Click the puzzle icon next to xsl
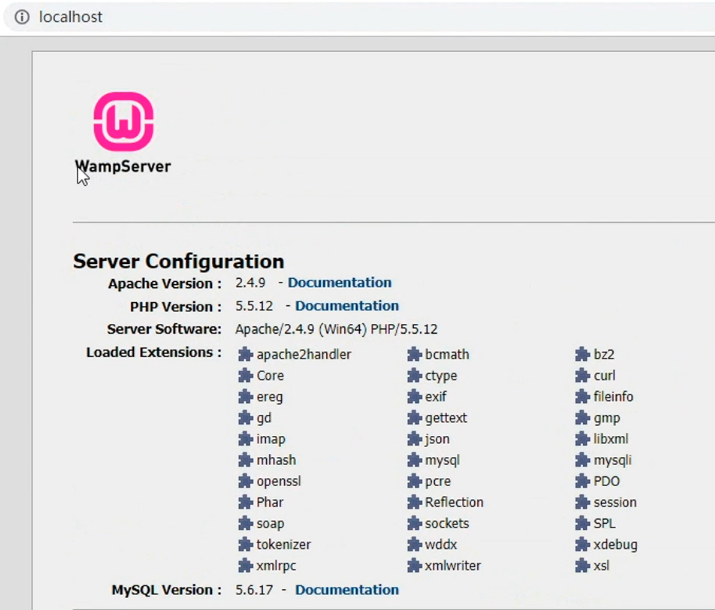Screen dimensions: 715x610 (x=582, y=566)
